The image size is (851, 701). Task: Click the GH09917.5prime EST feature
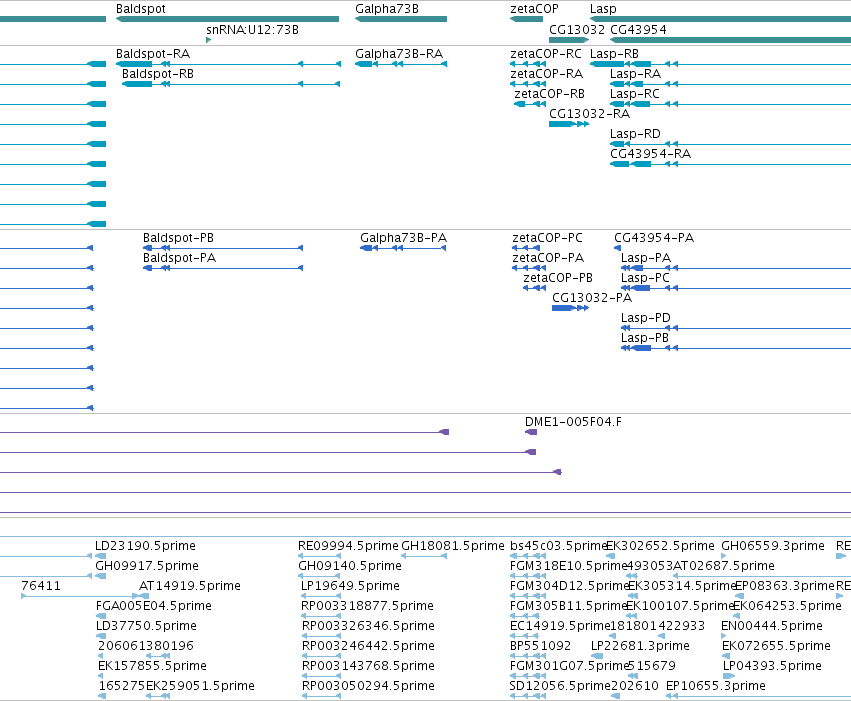click(x=100, y=576)
